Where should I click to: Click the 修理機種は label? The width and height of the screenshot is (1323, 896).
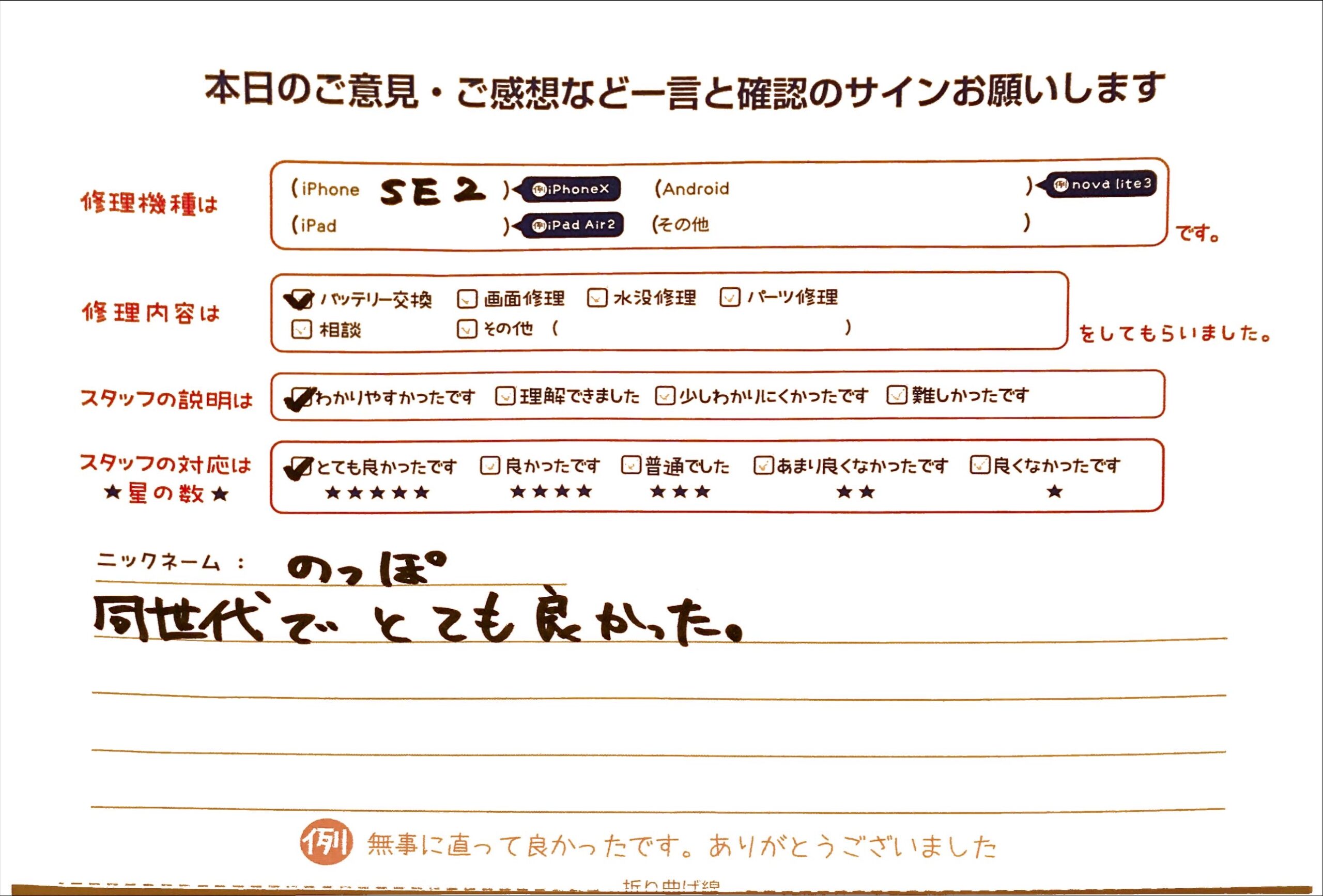click(149, 203)
